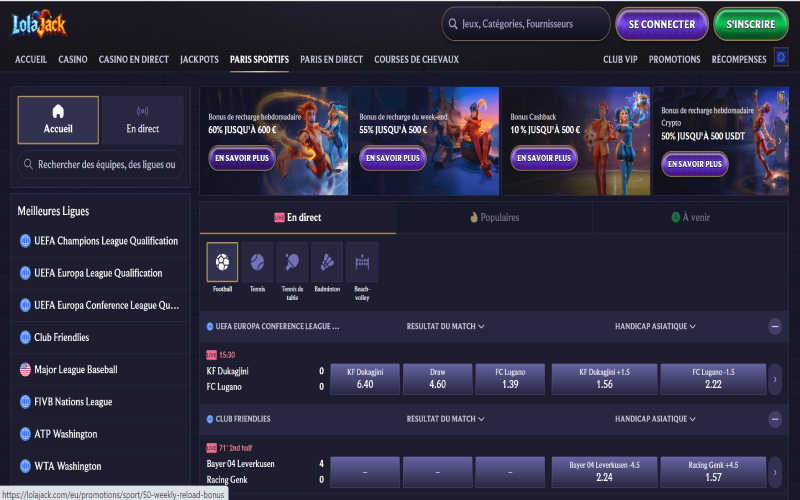The height and width of the screenshot is (500, 800).
Task: Open the Promotions page
Action: [x=674, y=59]
